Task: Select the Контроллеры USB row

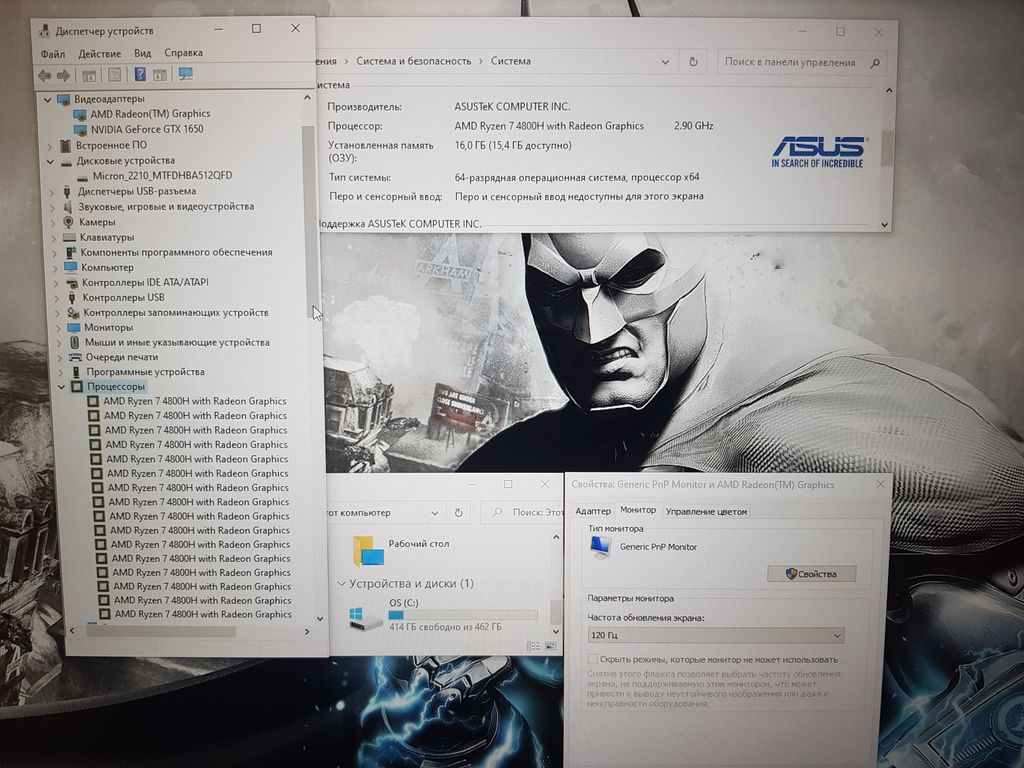Action: [x=123, y=298]
